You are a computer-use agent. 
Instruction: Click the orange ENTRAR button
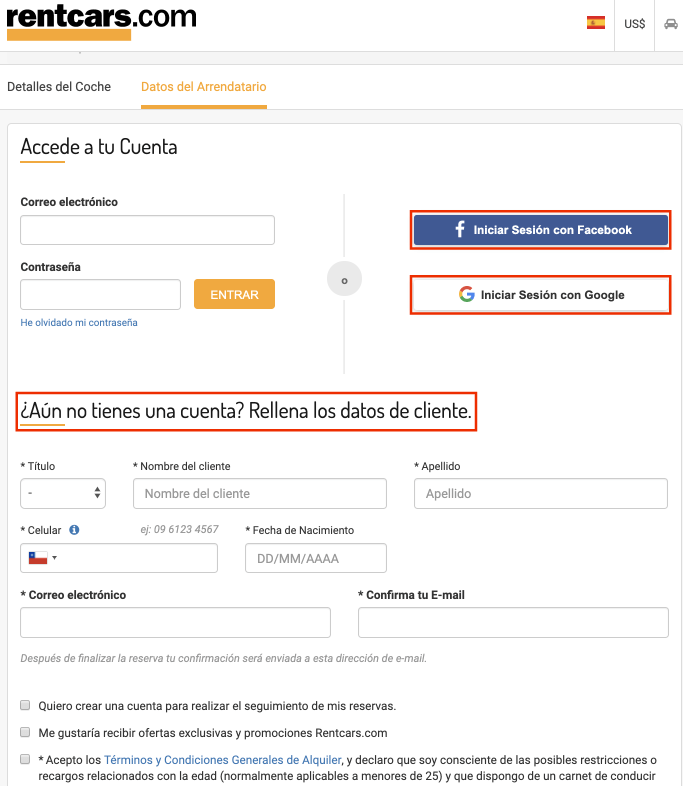(234, 294)
